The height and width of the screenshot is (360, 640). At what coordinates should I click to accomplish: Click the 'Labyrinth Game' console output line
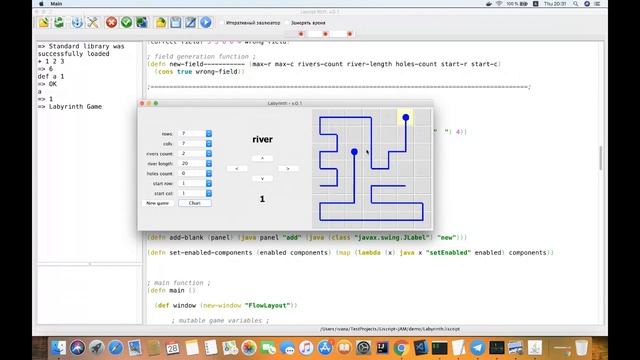tap(76, 107)
